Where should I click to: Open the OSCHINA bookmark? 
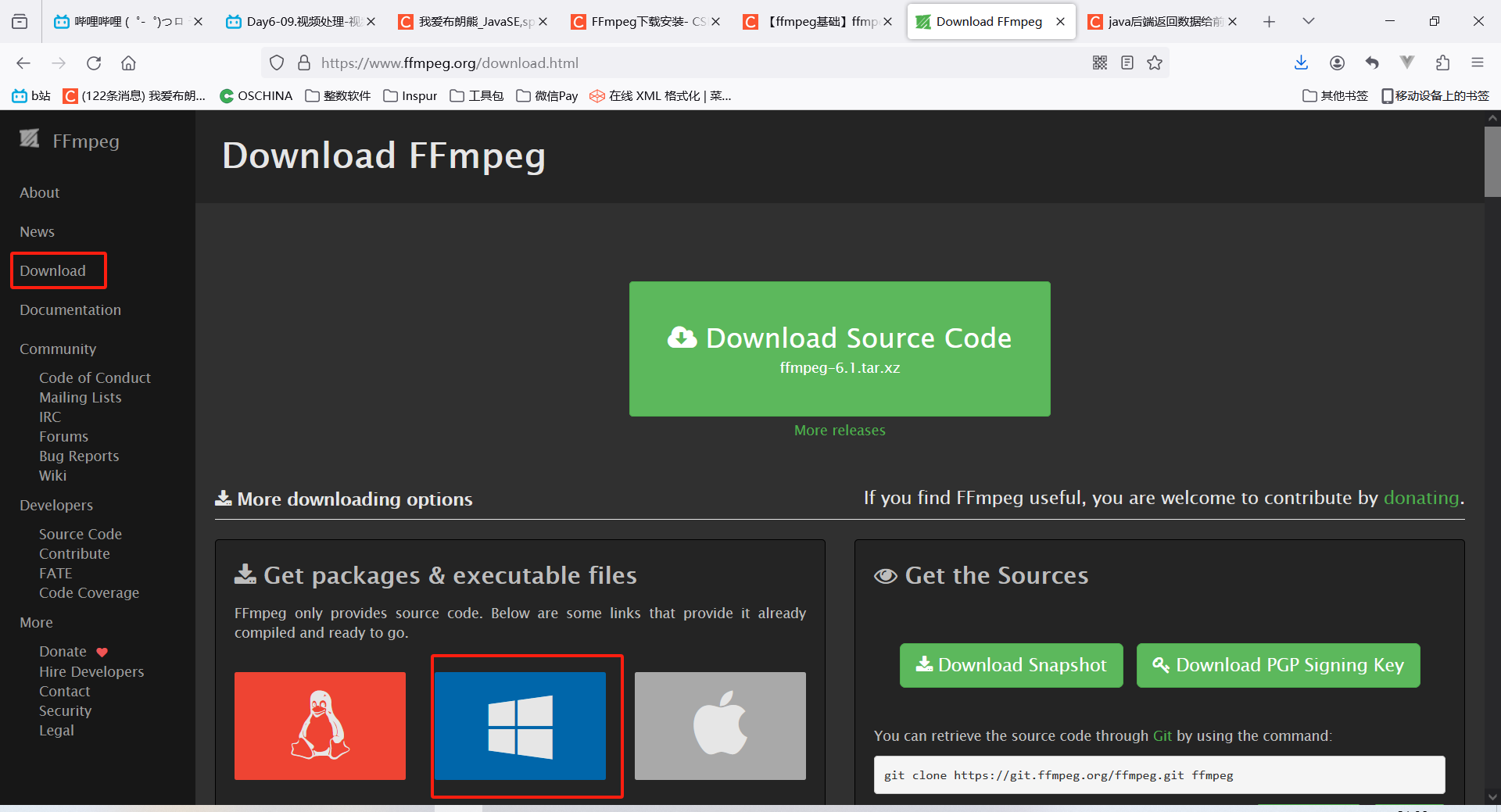point(256,96)
